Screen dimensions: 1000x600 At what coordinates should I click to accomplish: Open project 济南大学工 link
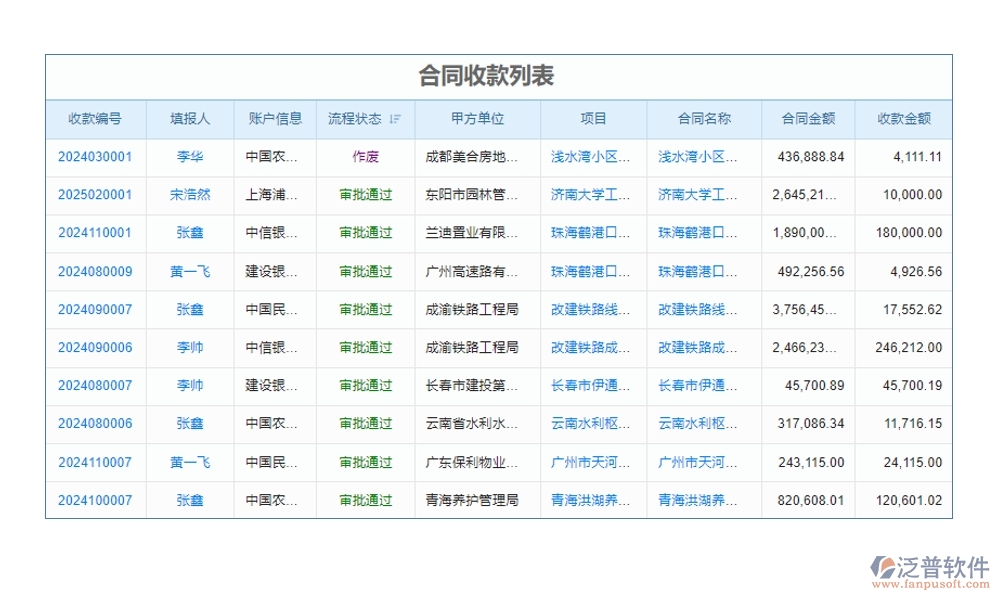coord(592,195)
